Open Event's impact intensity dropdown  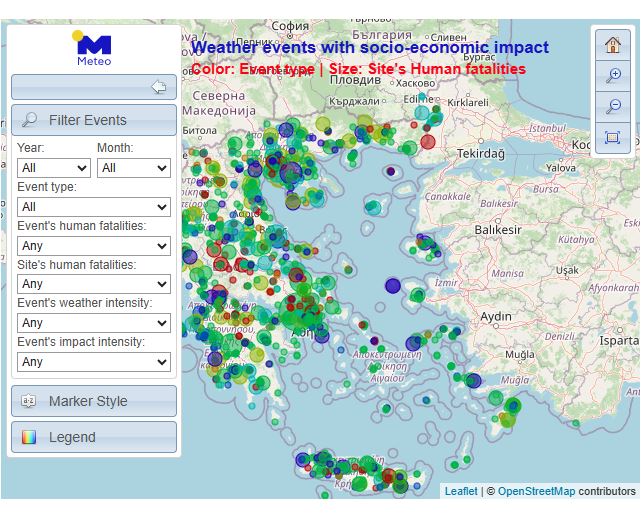pyautogui.click(x=94, y=362)
